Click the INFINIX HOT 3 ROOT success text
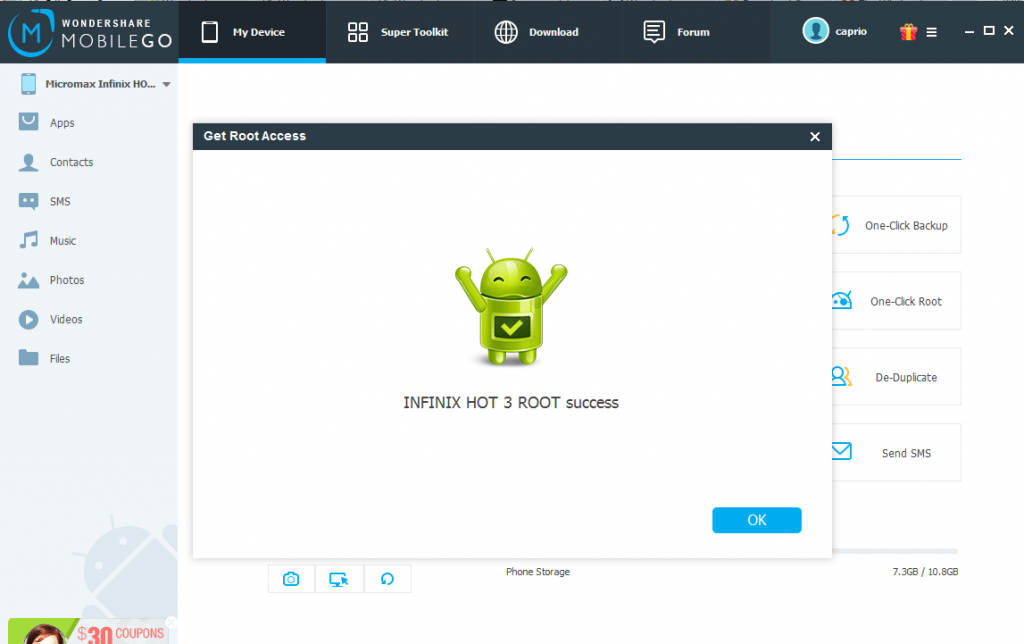 point(511,402)
